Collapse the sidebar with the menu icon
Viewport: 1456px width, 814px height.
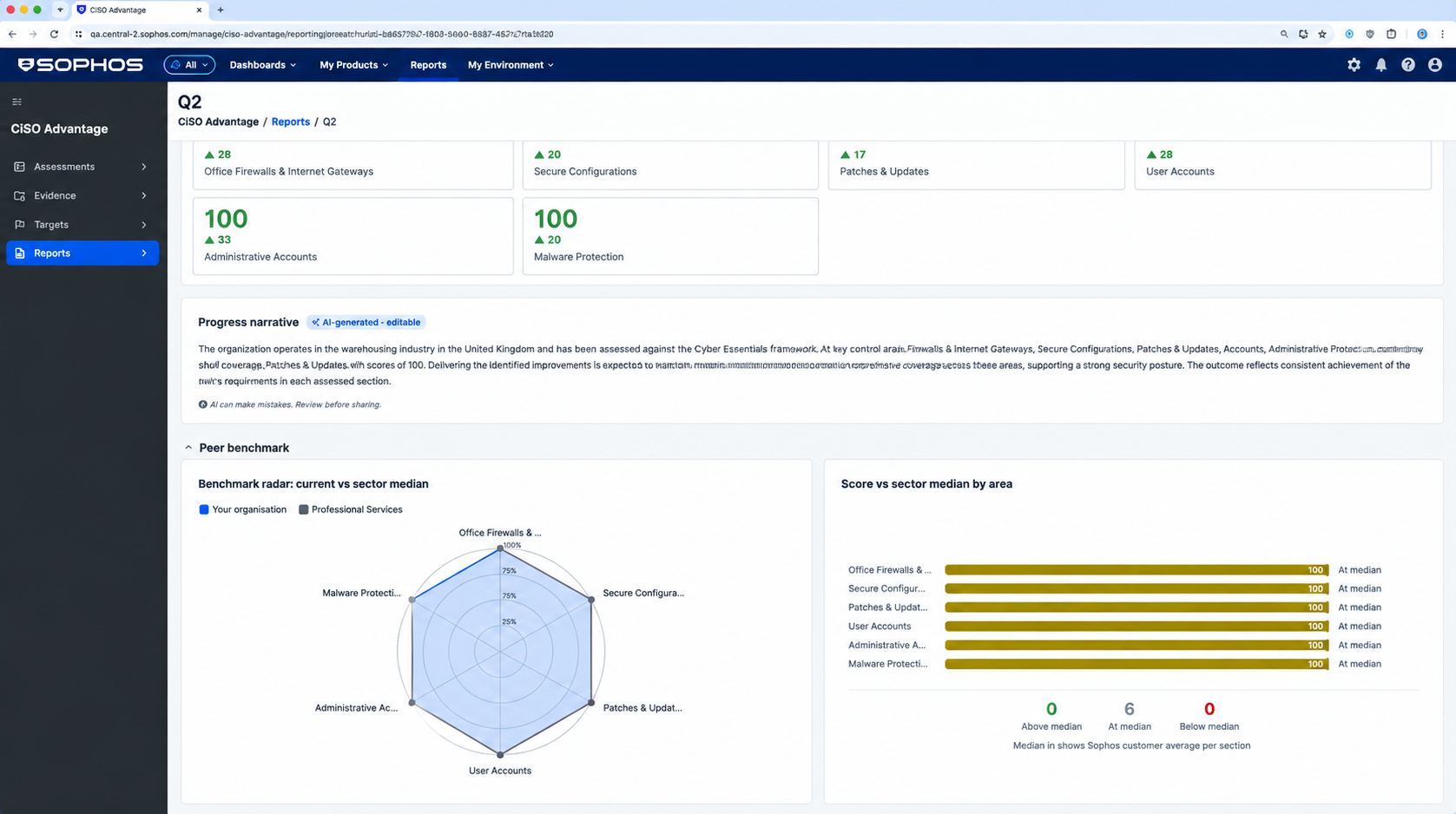pyautogui.click(x=16, y=102)
